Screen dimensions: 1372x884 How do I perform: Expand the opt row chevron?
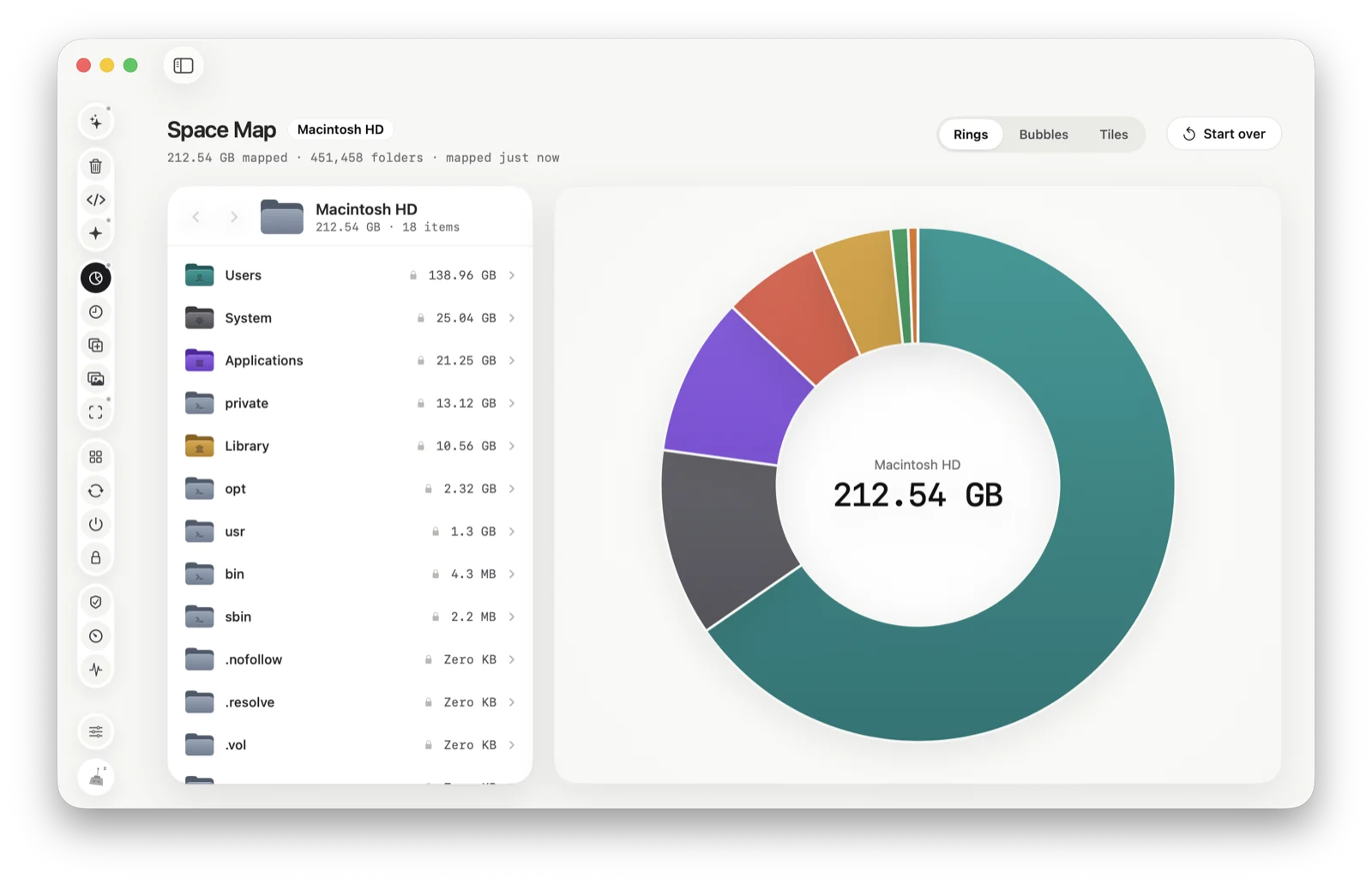(512, 489)
